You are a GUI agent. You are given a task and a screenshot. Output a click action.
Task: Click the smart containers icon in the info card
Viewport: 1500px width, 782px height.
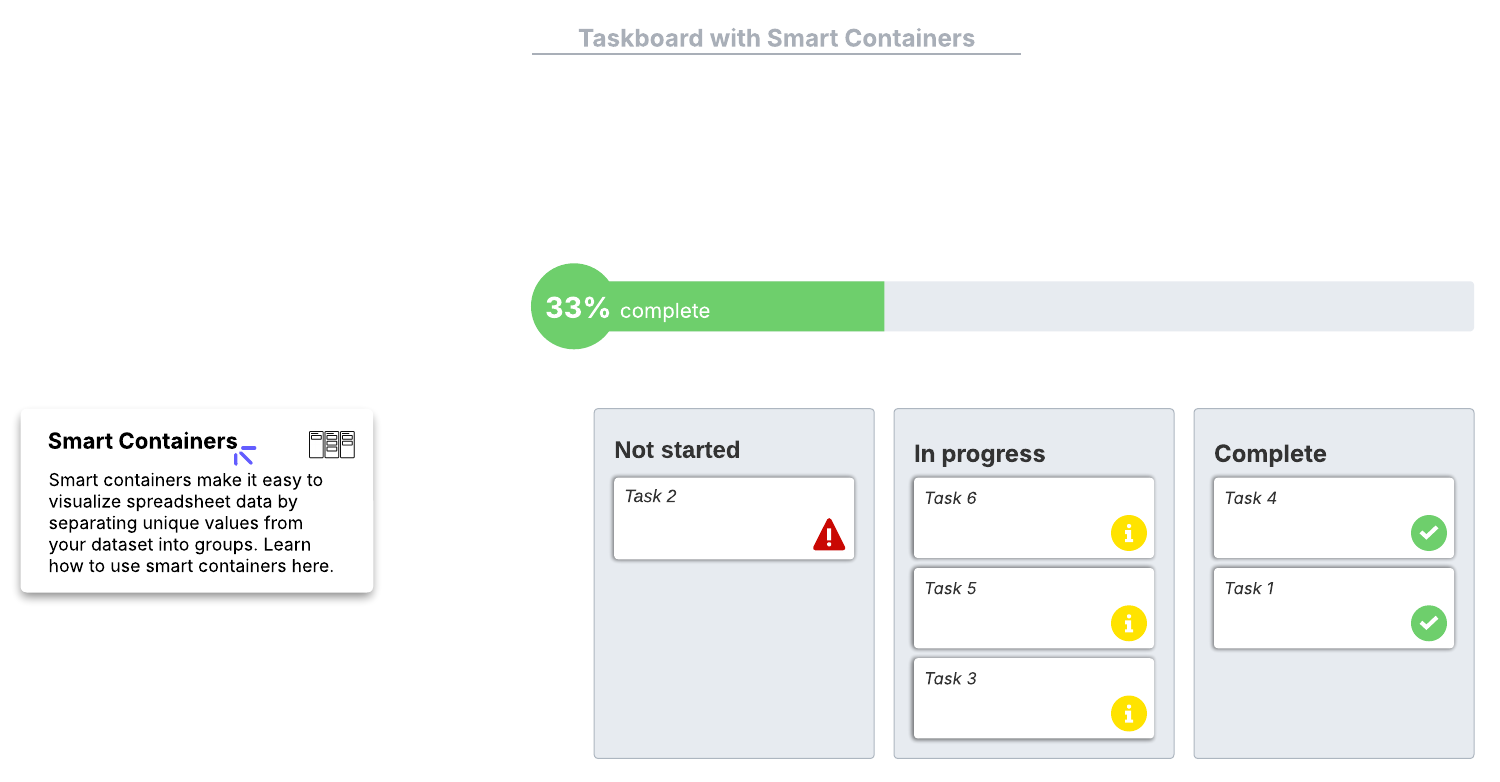click(x=332, y=444)
